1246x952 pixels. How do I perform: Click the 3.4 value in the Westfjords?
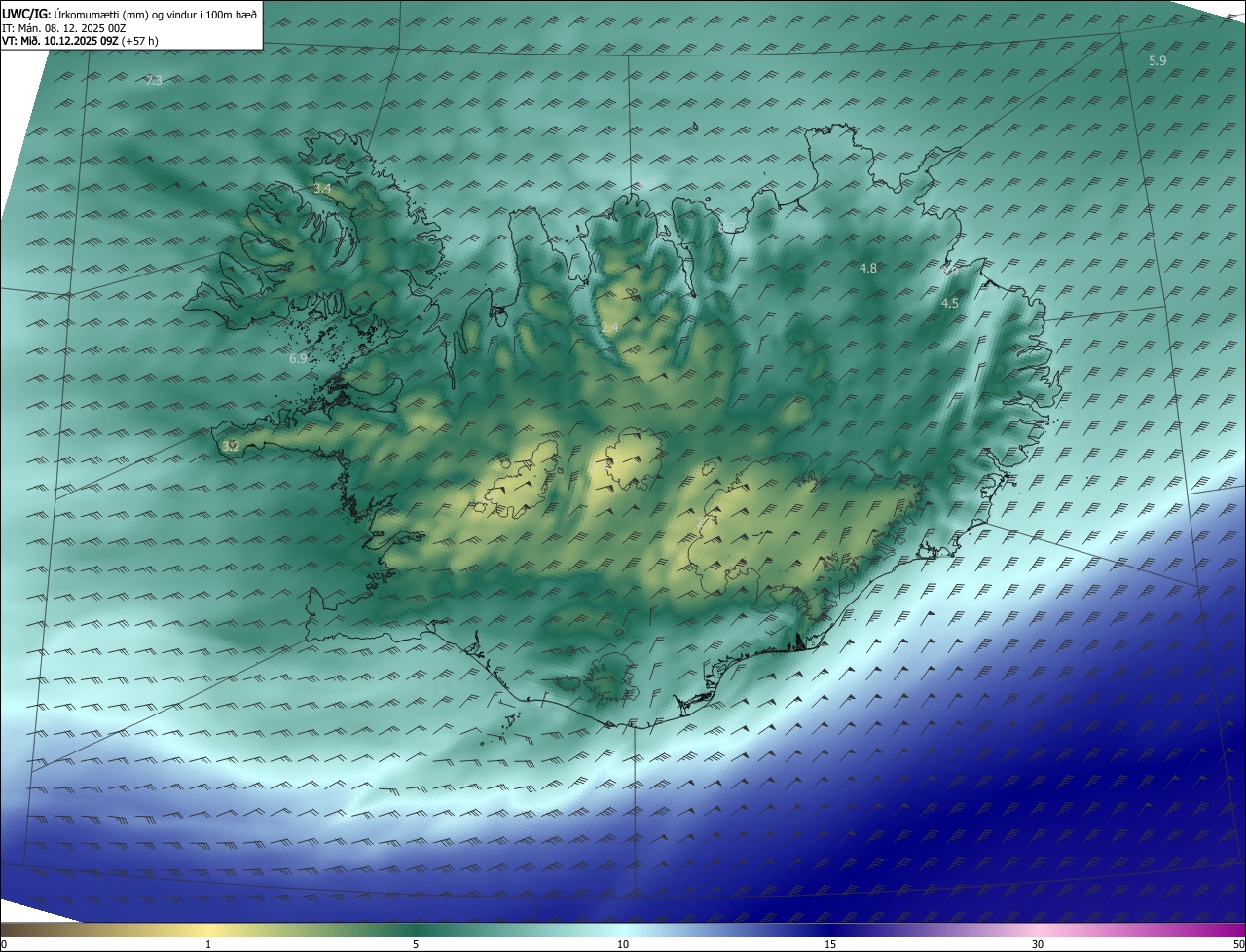(x=322, y=188)
